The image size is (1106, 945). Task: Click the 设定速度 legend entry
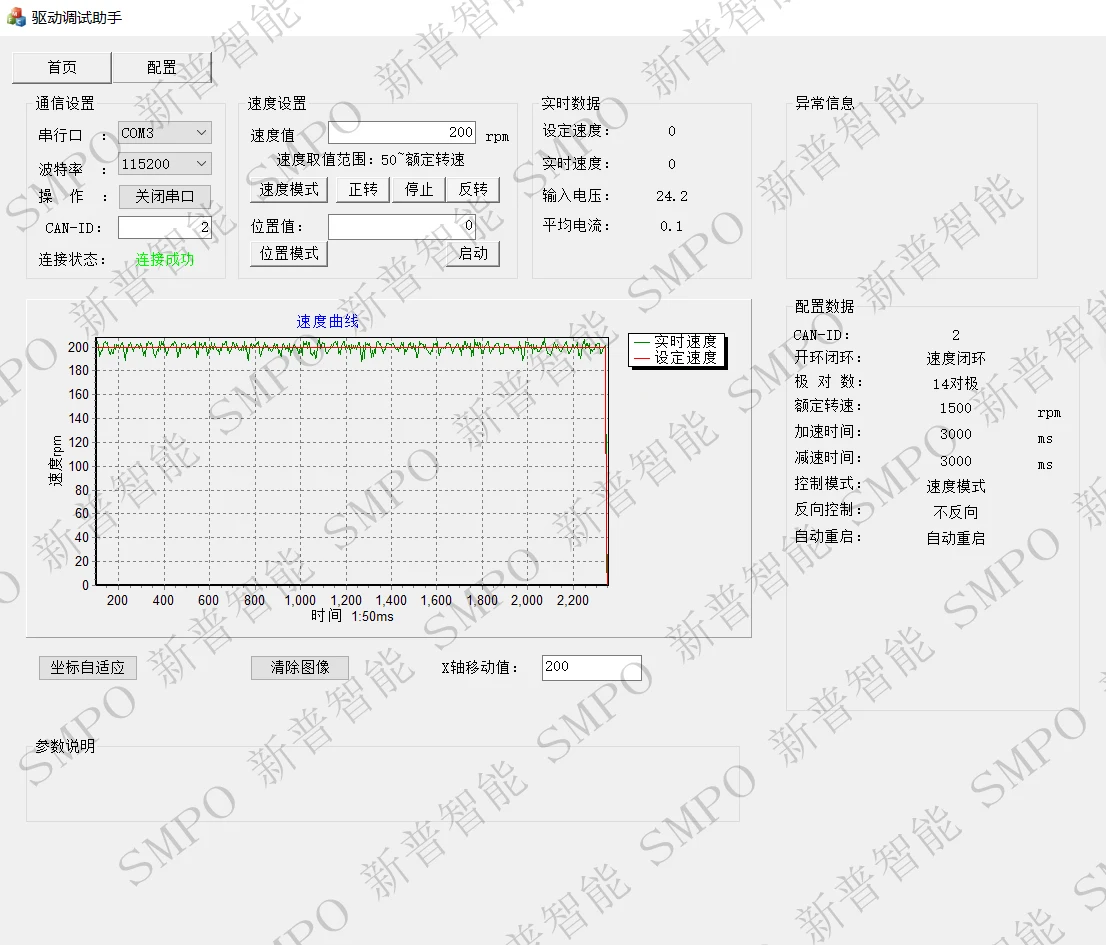click(x=676, y=358)
